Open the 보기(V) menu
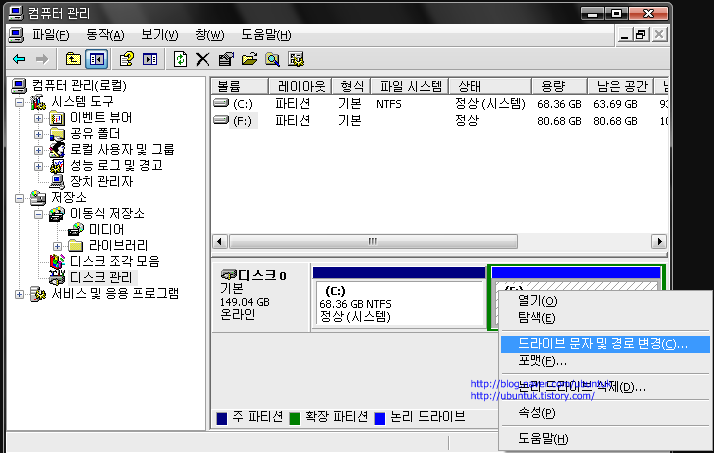Image resolution: width=714 pixels, height=453 pixels. (x=160, y=35)
